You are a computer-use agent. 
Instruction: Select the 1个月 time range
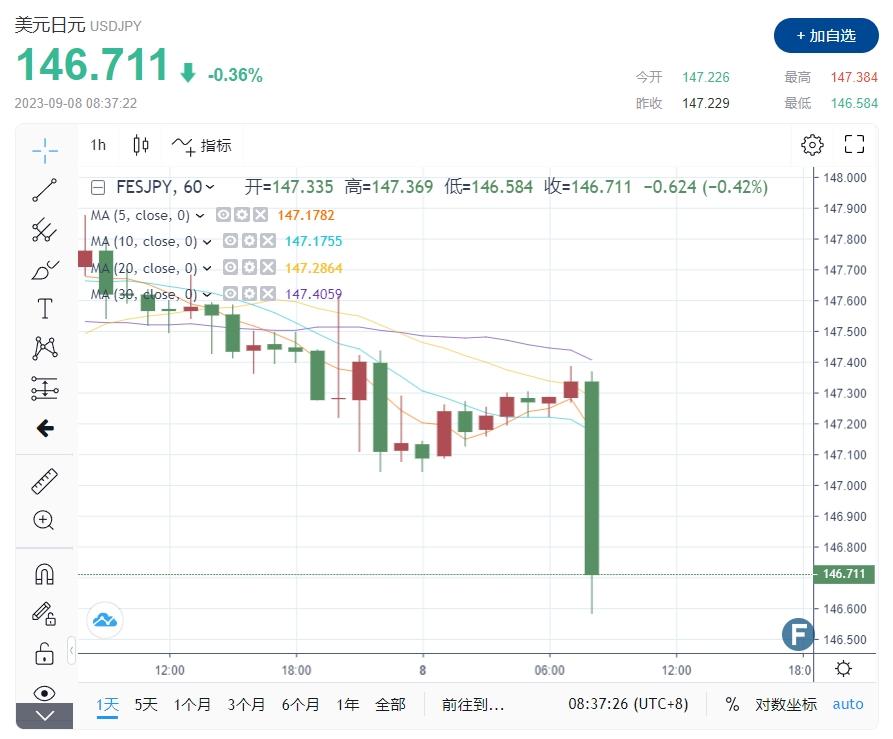pyautogui.click(x=192, y=704)
